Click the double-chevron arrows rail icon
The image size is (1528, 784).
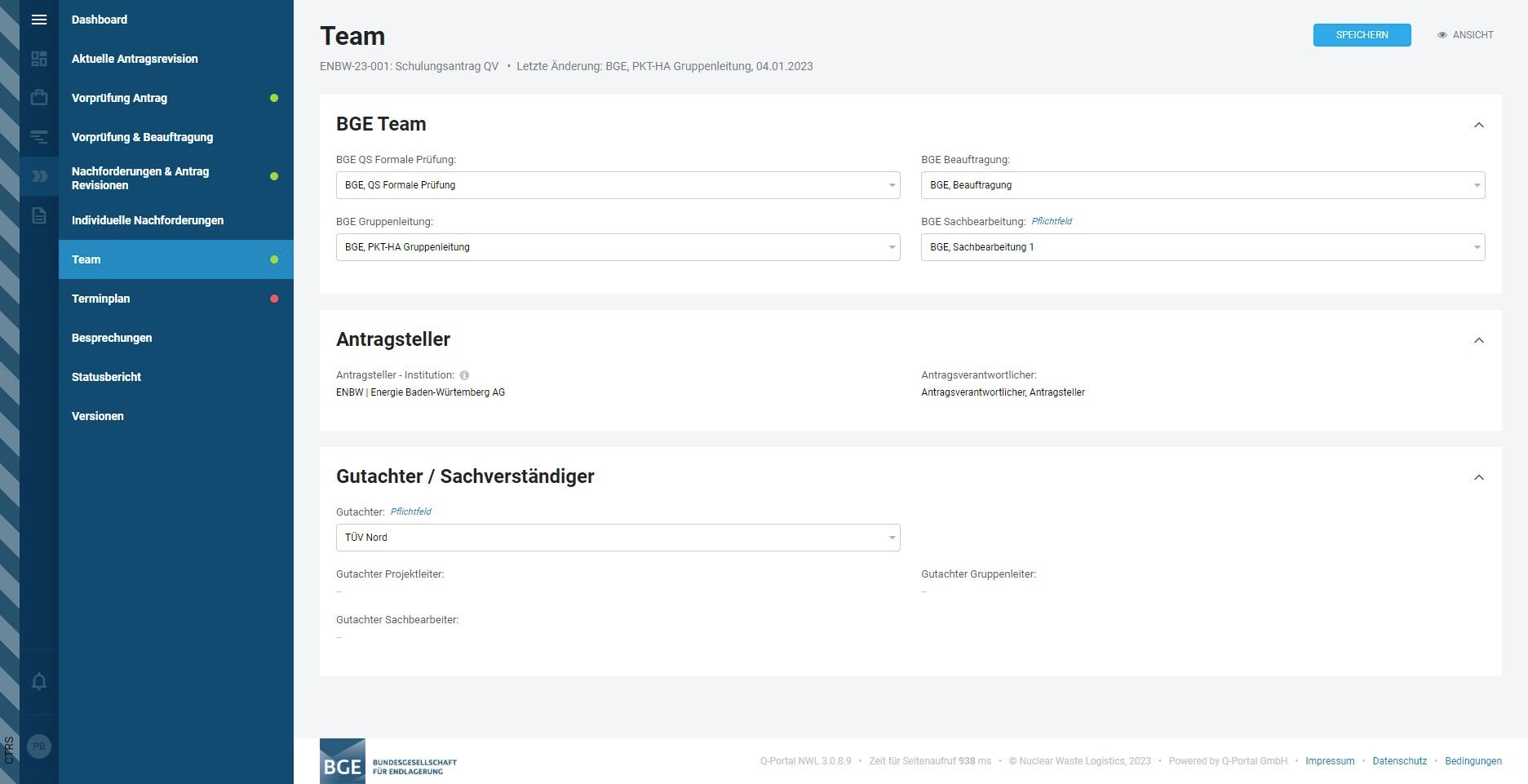pos(39,176)
